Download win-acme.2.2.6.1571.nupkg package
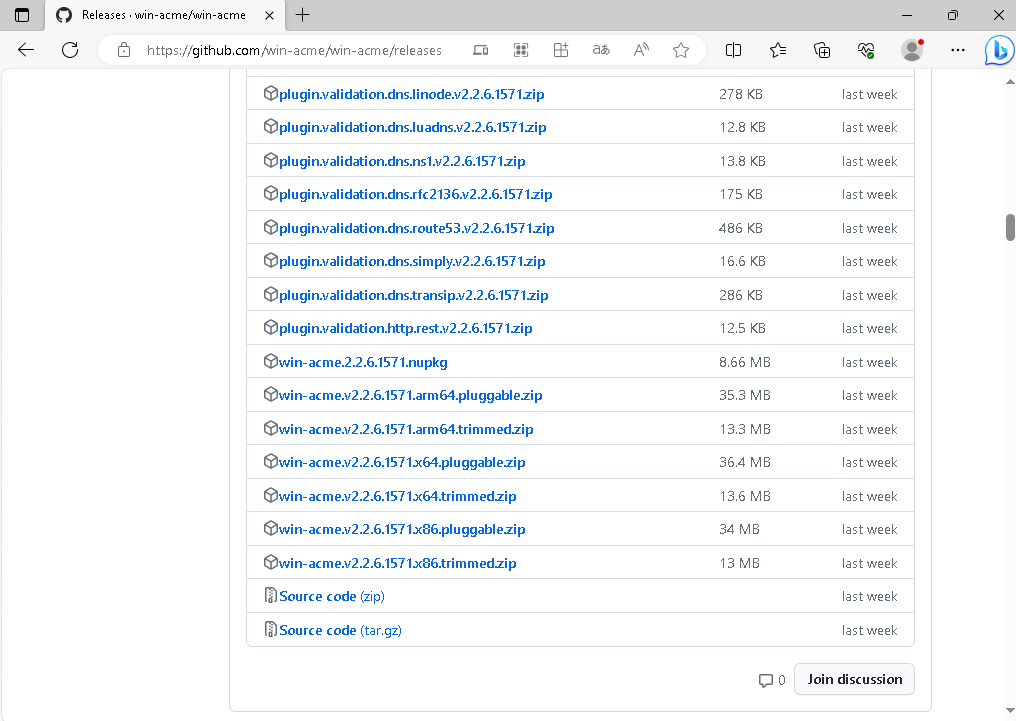The image size is (1016, 721). [x=363, y=362]
